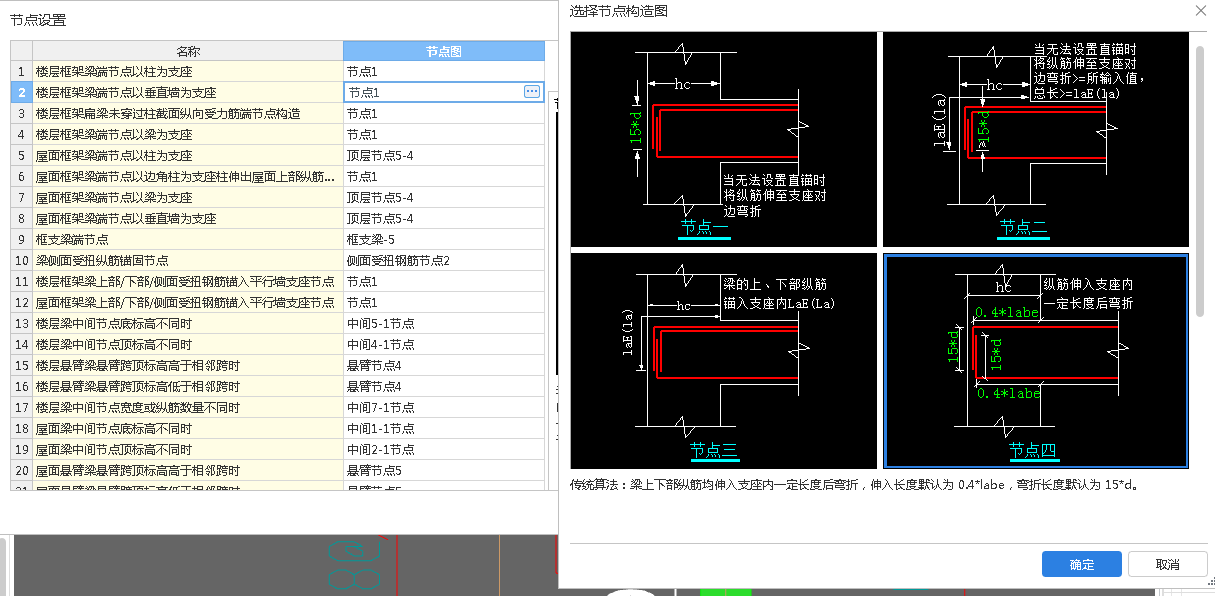The width and height of the screenshot is (1215, 596).
Task: Click the vertical scrollbar in node diagram dialog
Action: [x=1200, y=180]
